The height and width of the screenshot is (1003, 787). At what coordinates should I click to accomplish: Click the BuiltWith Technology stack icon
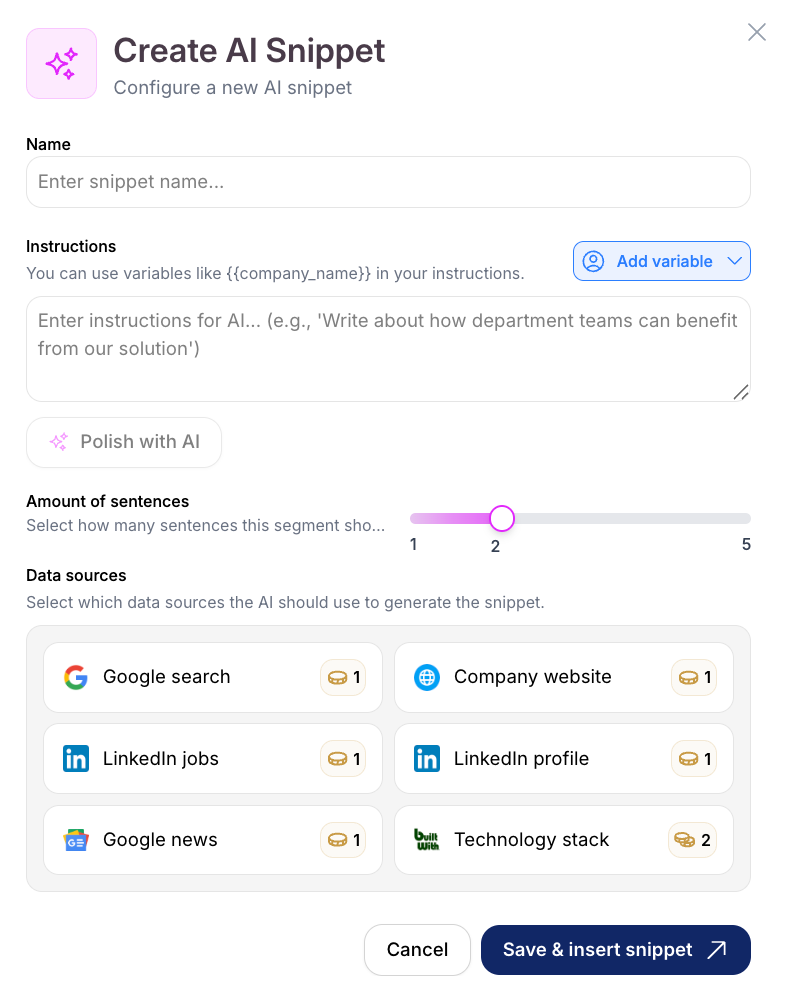tap(427, 840)
